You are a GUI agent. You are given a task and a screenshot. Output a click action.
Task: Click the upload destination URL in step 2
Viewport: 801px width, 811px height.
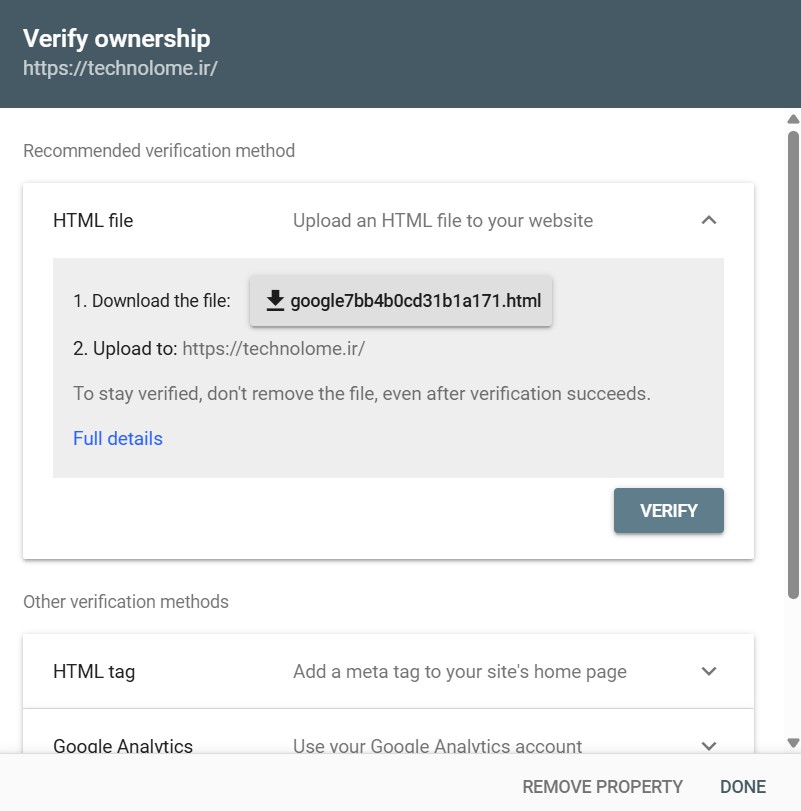click(x=274, y=349)
